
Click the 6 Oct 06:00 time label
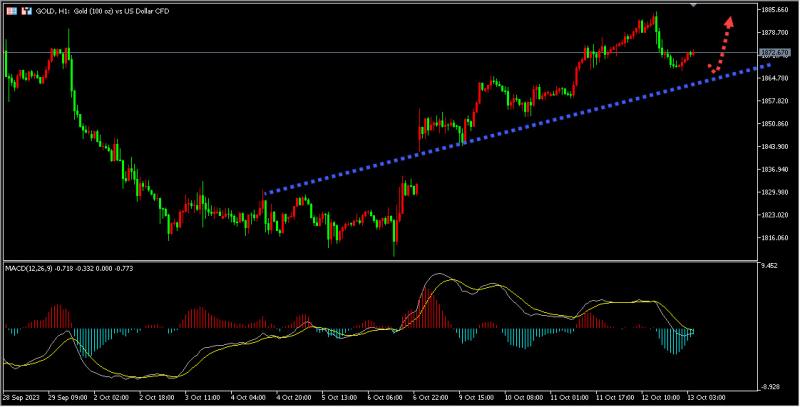[385, 397]
